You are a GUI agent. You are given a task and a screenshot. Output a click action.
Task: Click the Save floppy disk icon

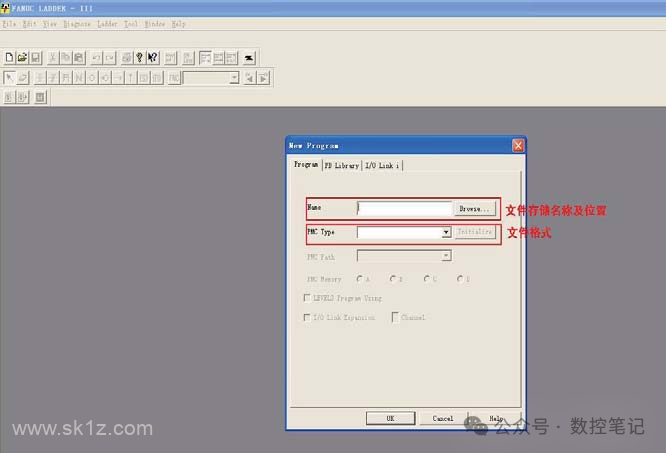click(36, 57)
